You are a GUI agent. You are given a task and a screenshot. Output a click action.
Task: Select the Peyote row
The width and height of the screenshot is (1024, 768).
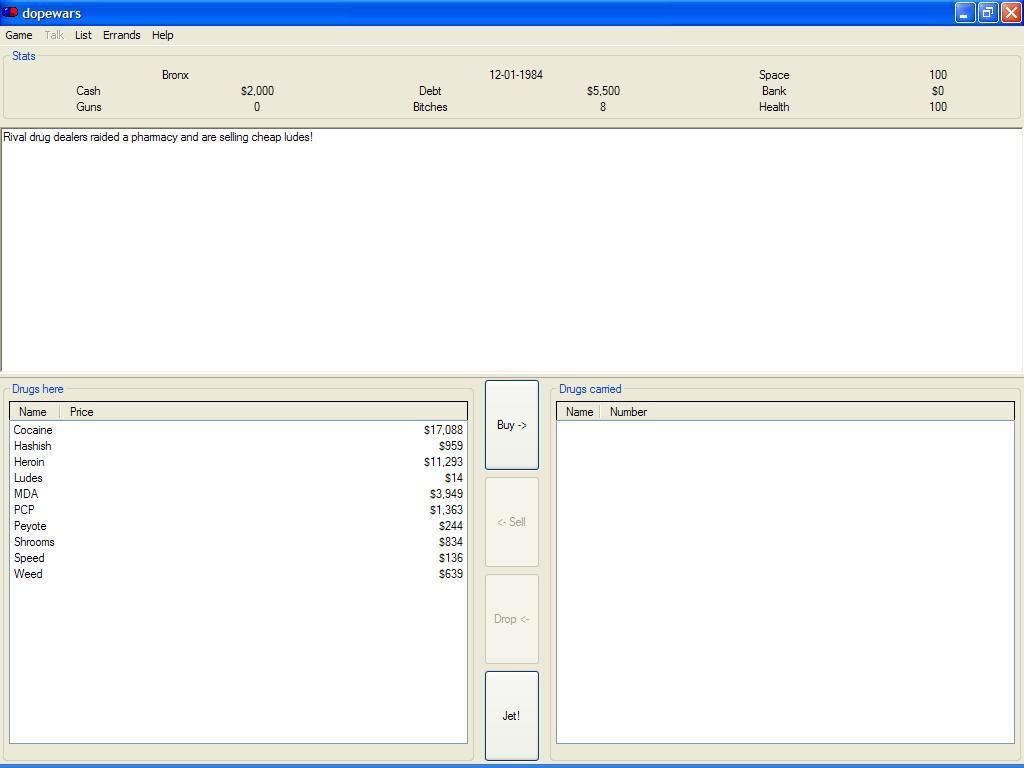[30, 526]
